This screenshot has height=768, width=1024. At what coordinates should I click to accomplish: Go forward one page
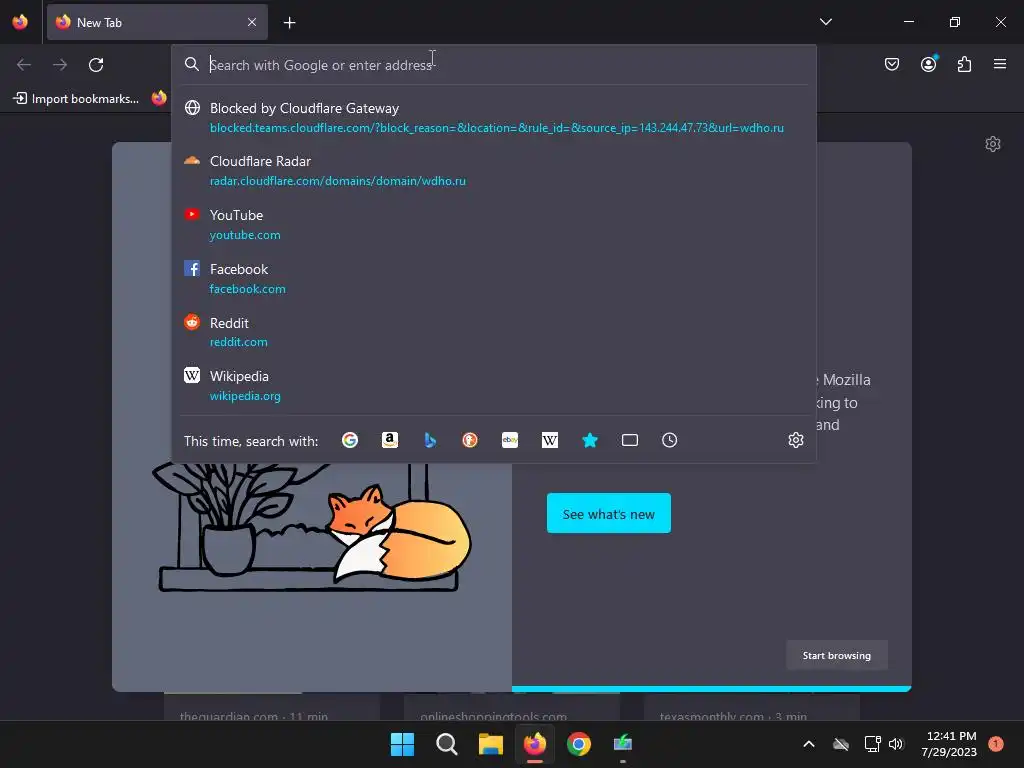[x=60, y=65]
